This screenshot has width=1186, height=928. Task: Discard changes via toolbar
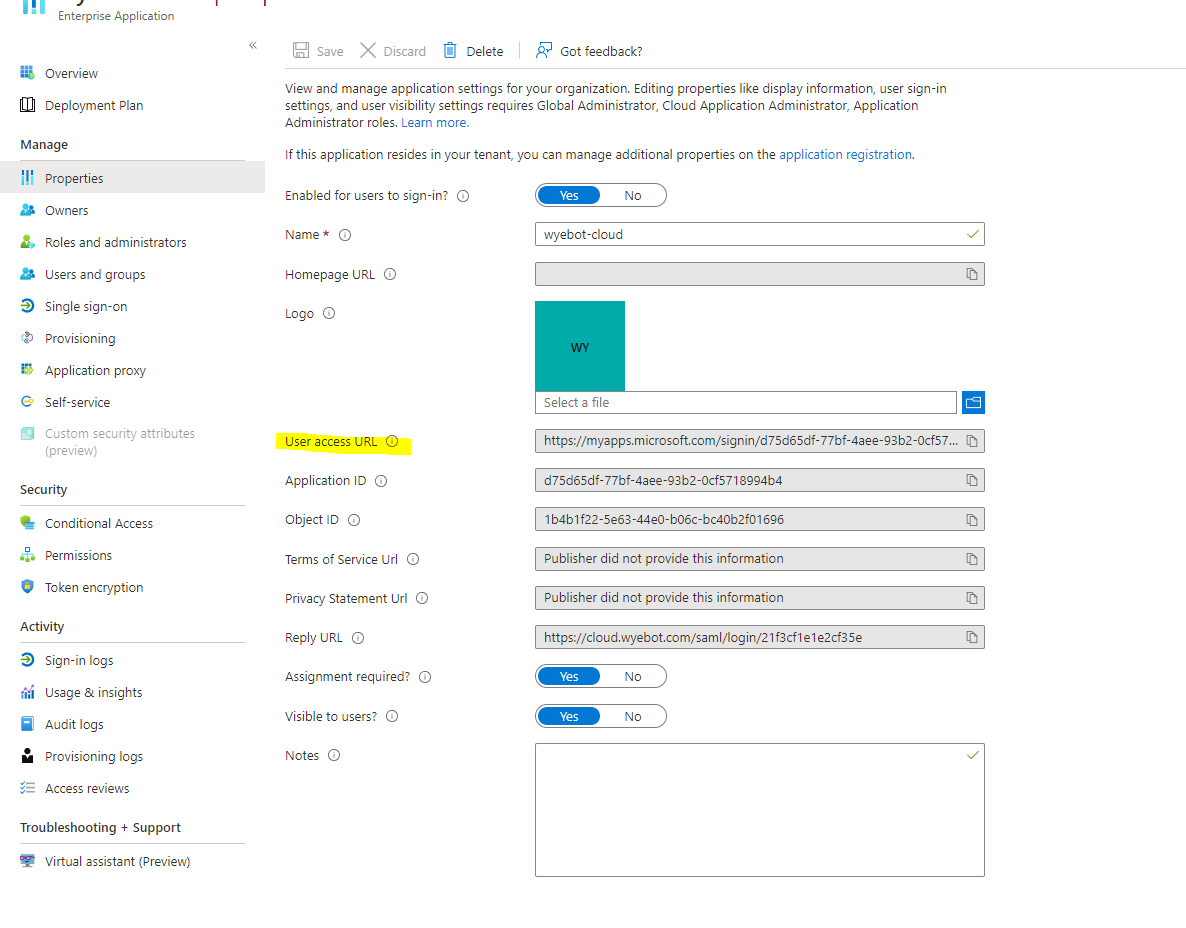[x=393, y=51]
